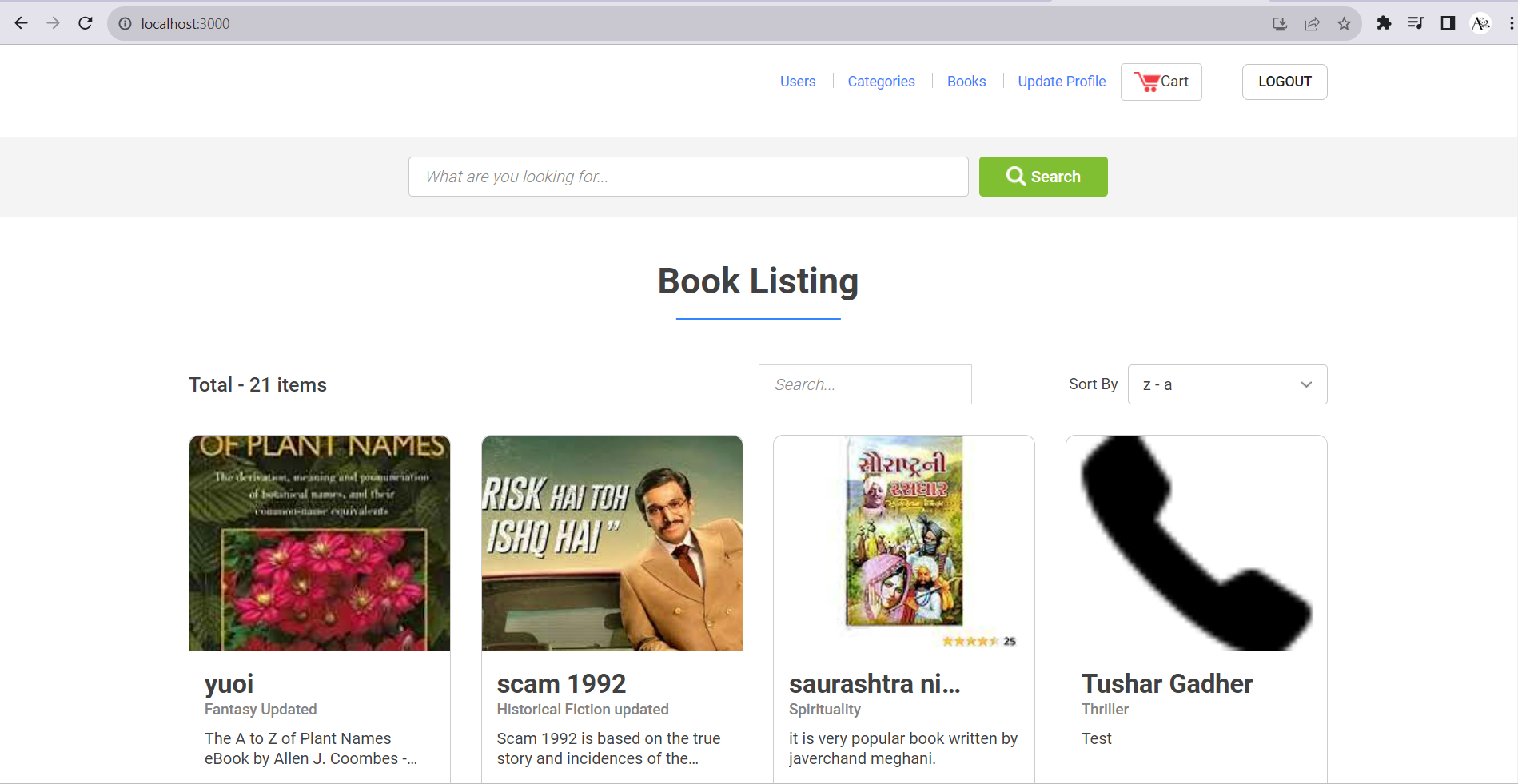Open the media control playlist icon
1518x784 pixels.
[x=1416, y=23]
